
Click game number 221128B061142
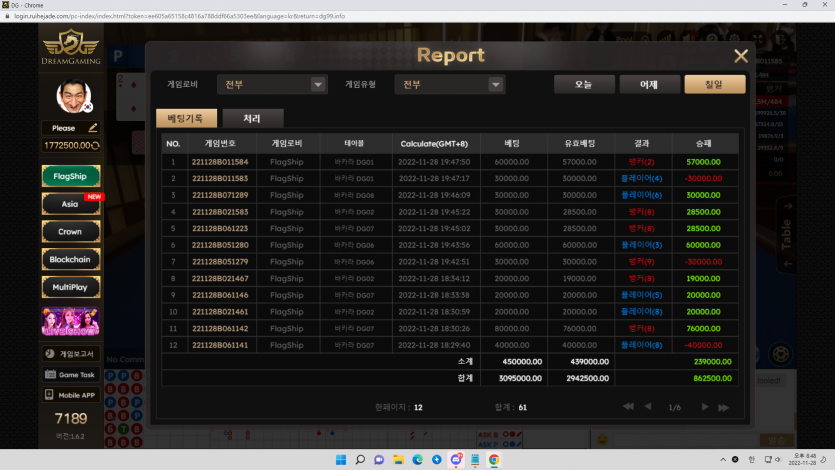(220, 328)
